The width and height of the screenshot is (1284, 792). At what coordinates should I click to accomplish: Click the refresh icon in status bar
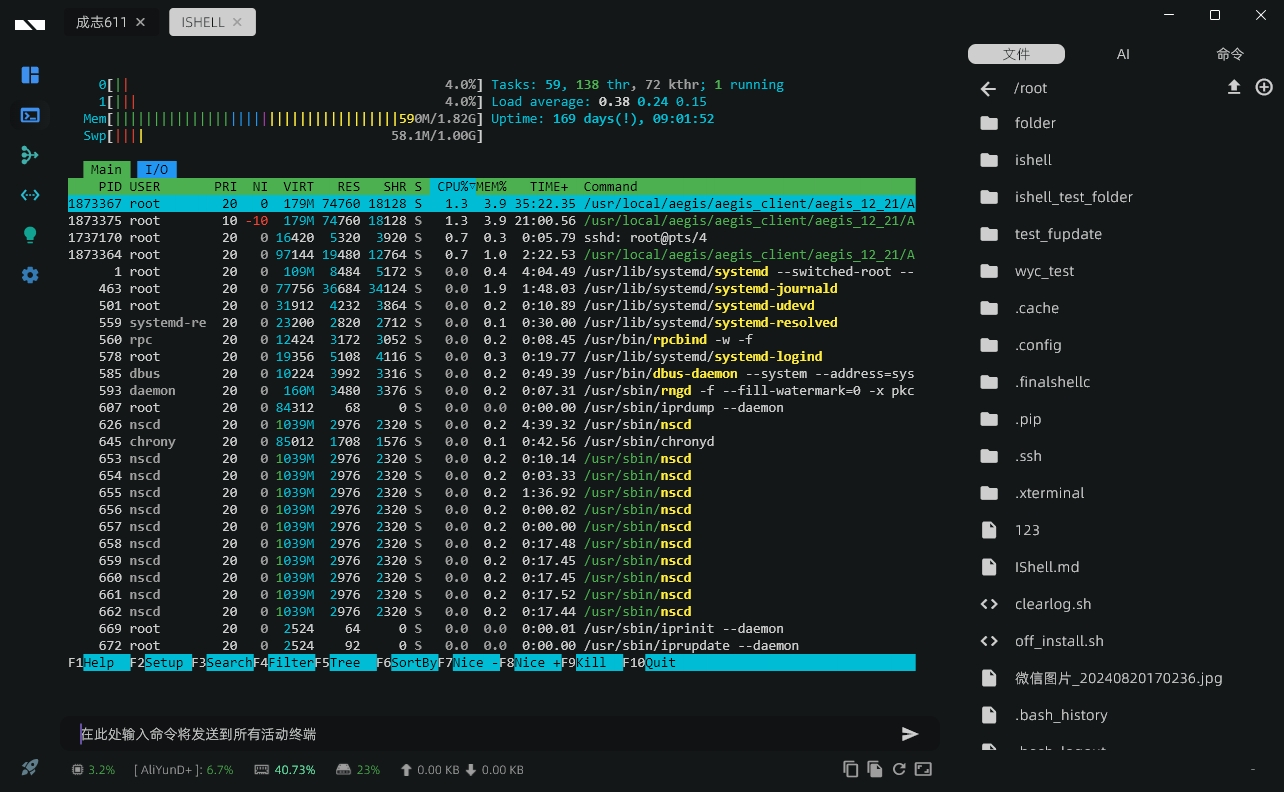[x=899, y=769]
